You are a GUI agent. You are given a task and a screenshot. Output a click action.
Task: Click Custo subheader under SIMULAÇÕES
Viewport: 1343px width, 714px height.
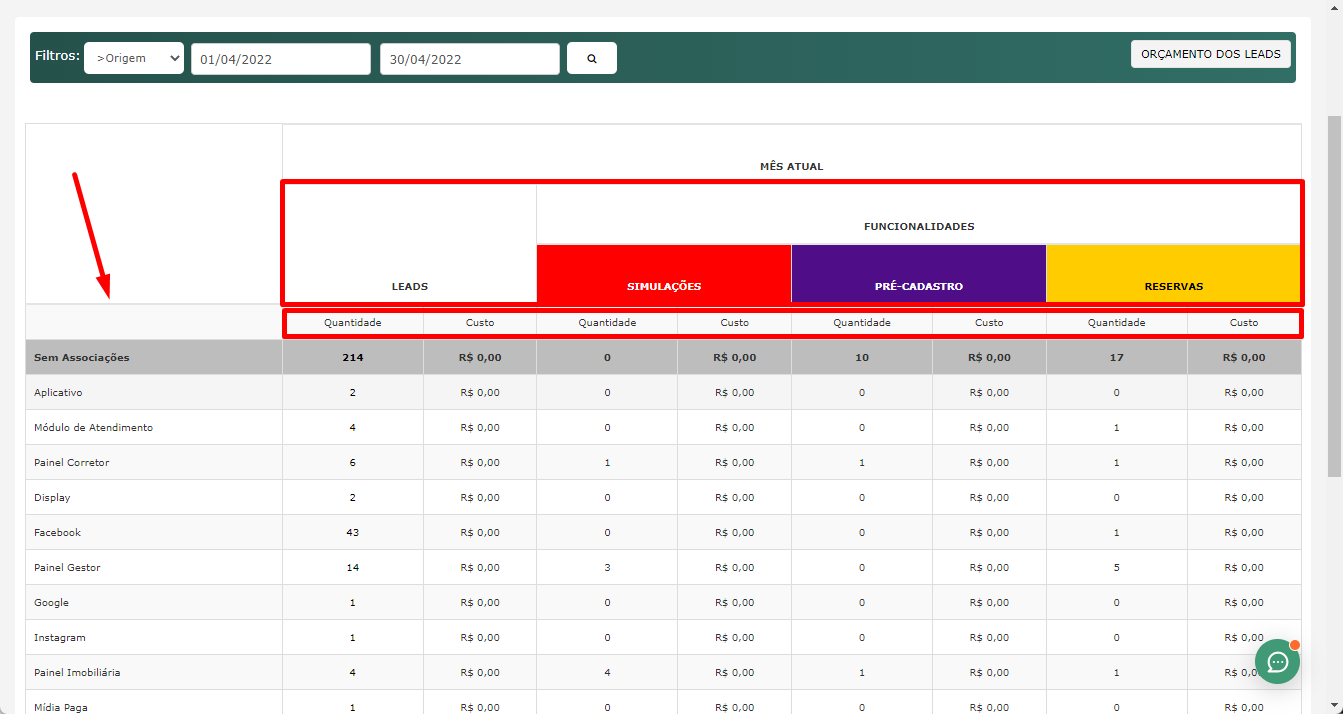[735, 322]
